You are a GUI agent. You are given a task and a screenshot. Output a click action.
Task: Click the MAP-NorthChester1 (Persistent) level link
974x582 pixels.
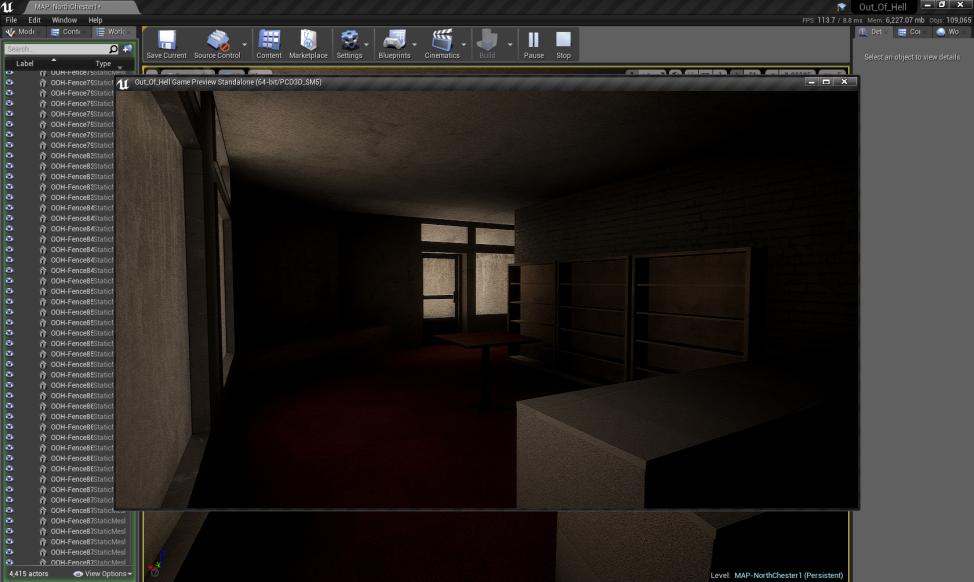click(x=789, y=575)
